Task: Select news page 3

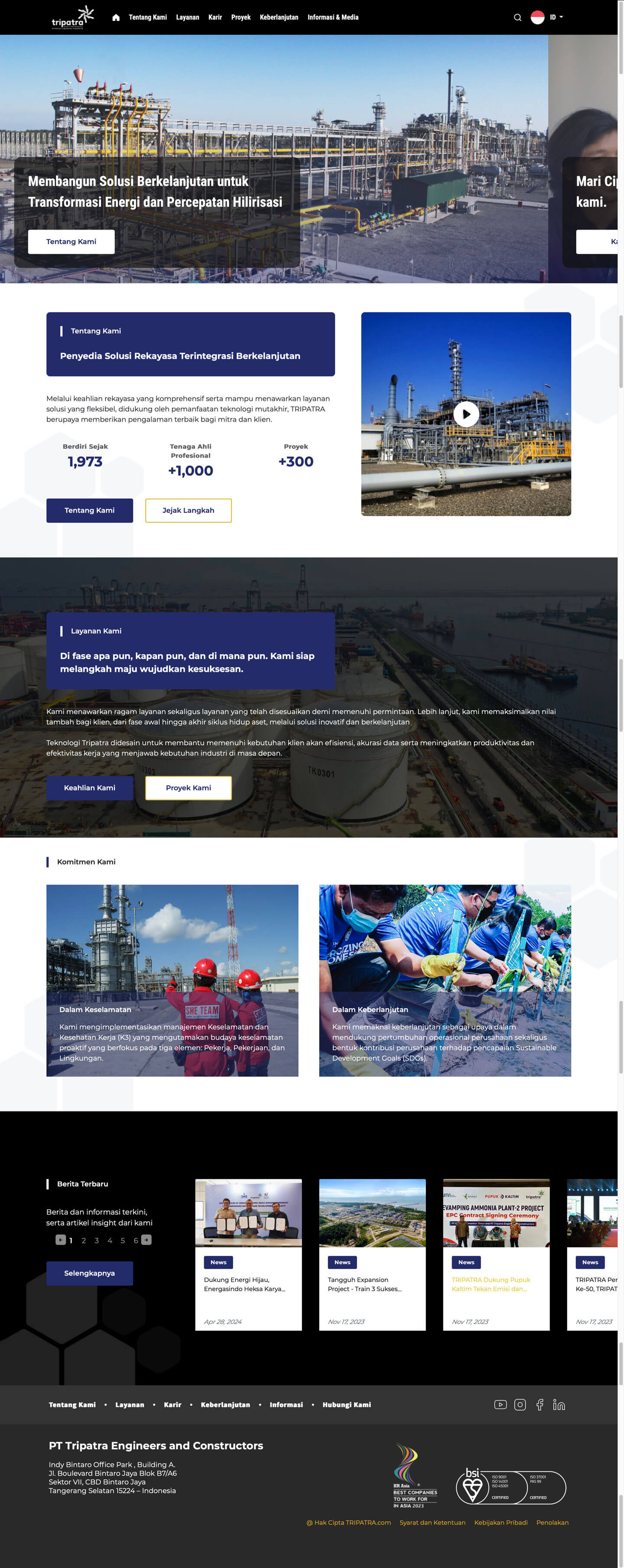Action: coord(97,1240)
